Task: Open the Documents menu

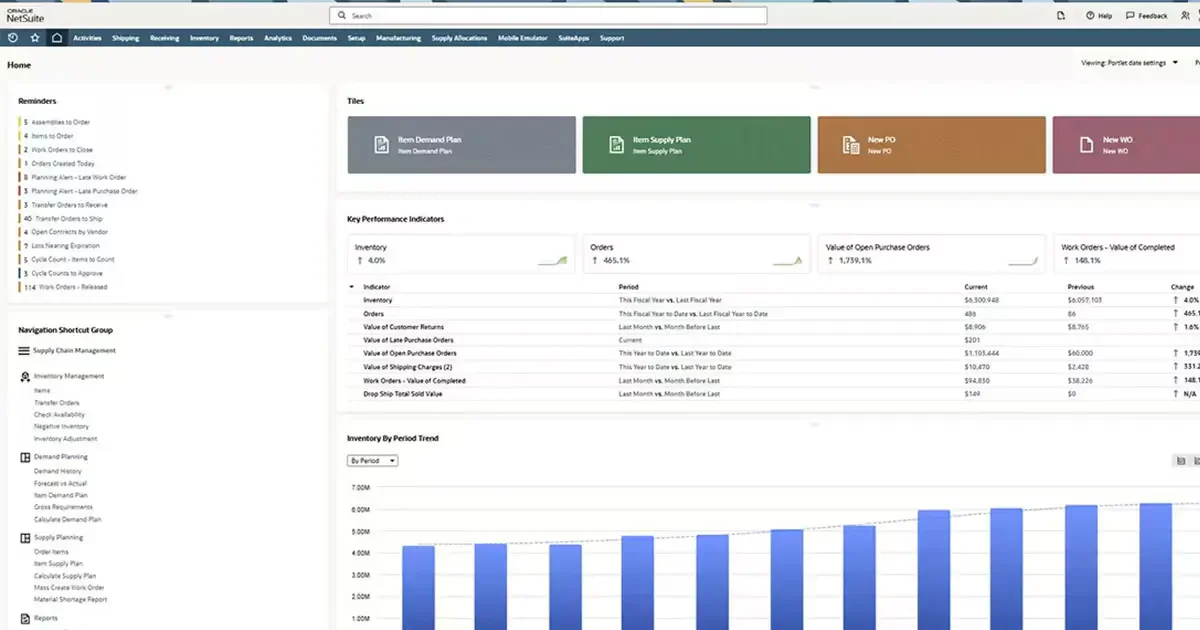Action: [x=319, y=38]
